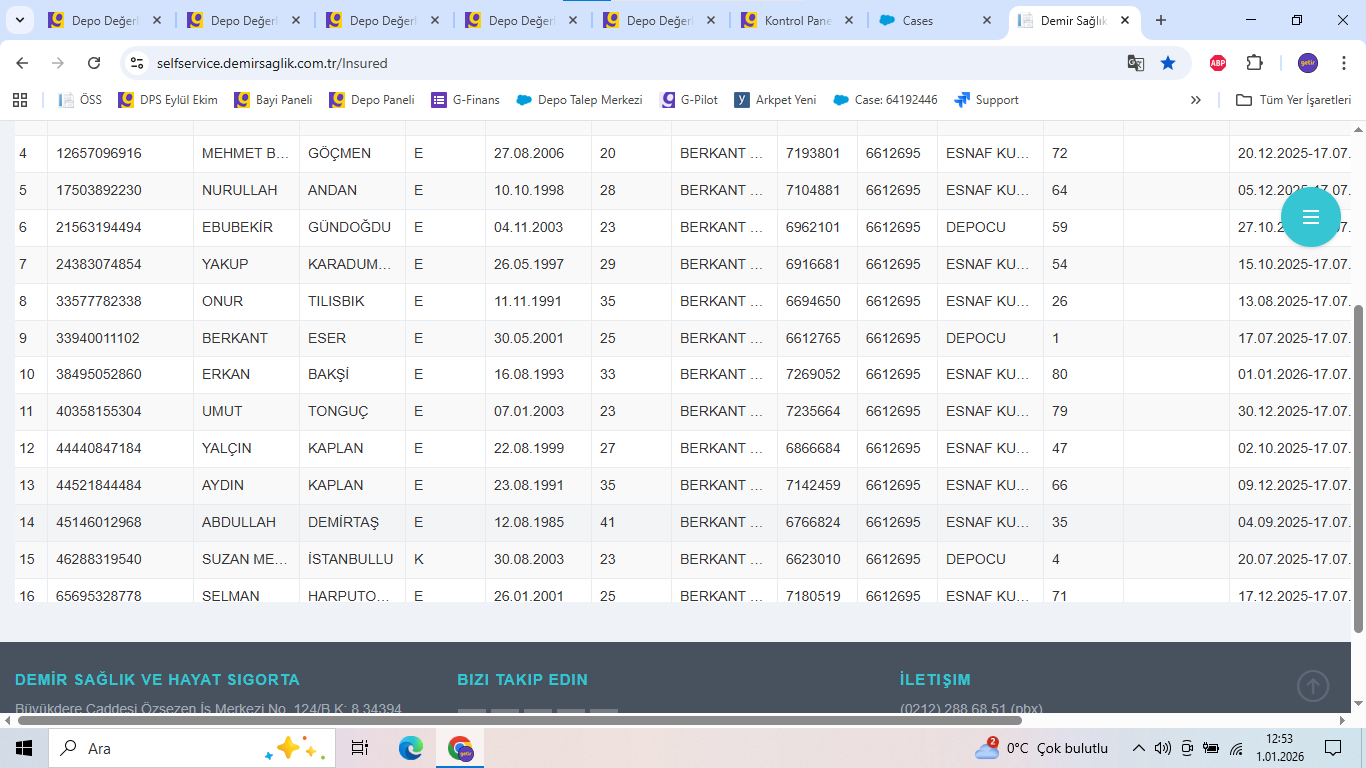This screenshot has height=768, width=1366.
Task: Open the G-Finans bookmark
Action: 466,100
